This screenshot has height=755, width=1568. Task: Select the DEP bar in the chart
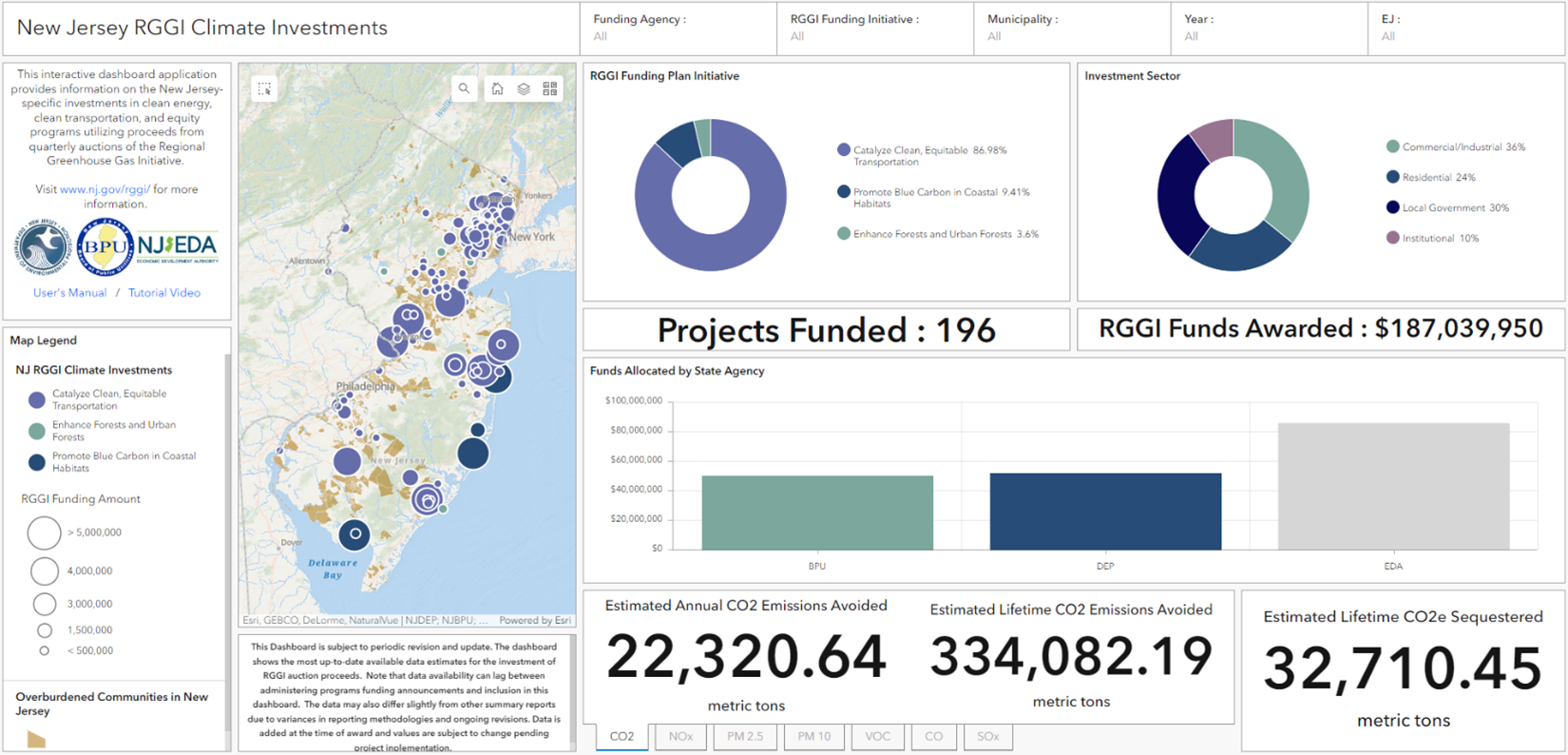click(1105, 512)
